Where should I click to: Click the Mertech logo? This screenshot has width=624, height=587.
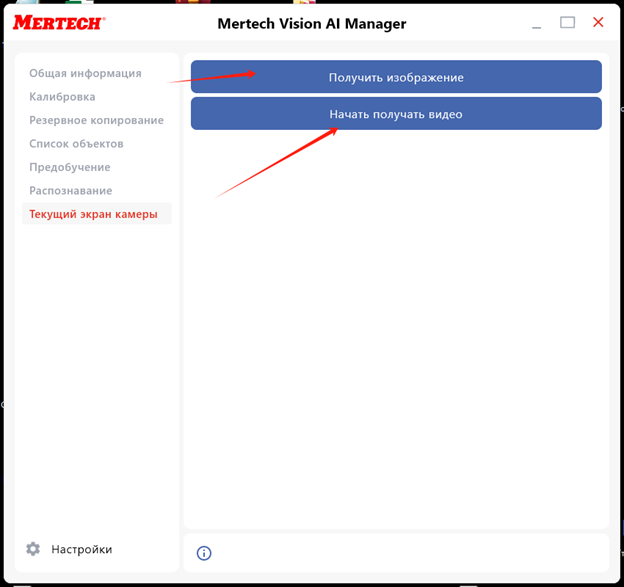coord(59,23)
